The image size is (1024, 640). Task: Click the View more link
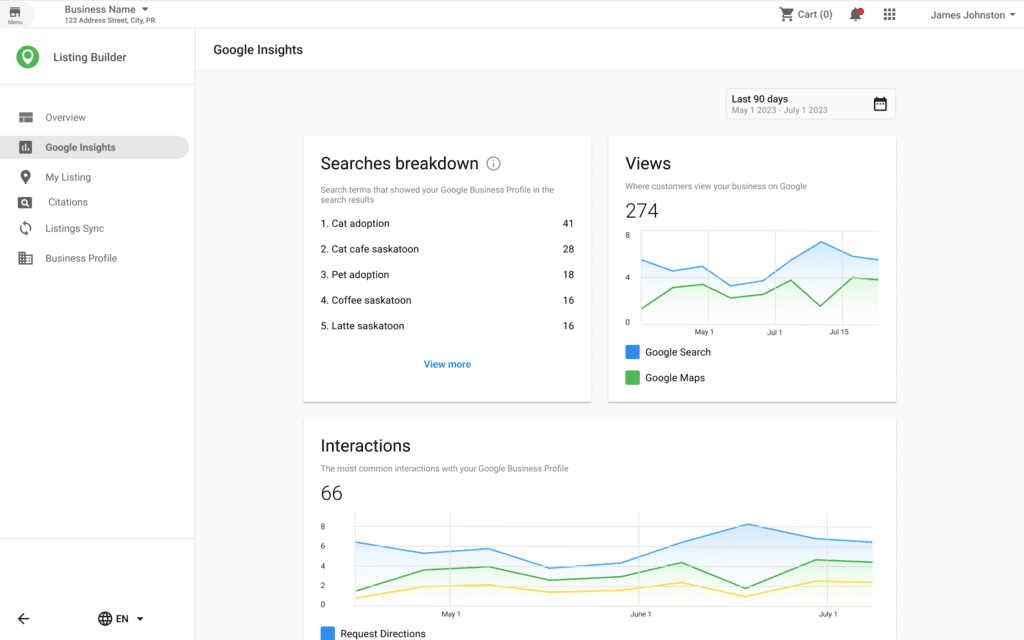447,364
